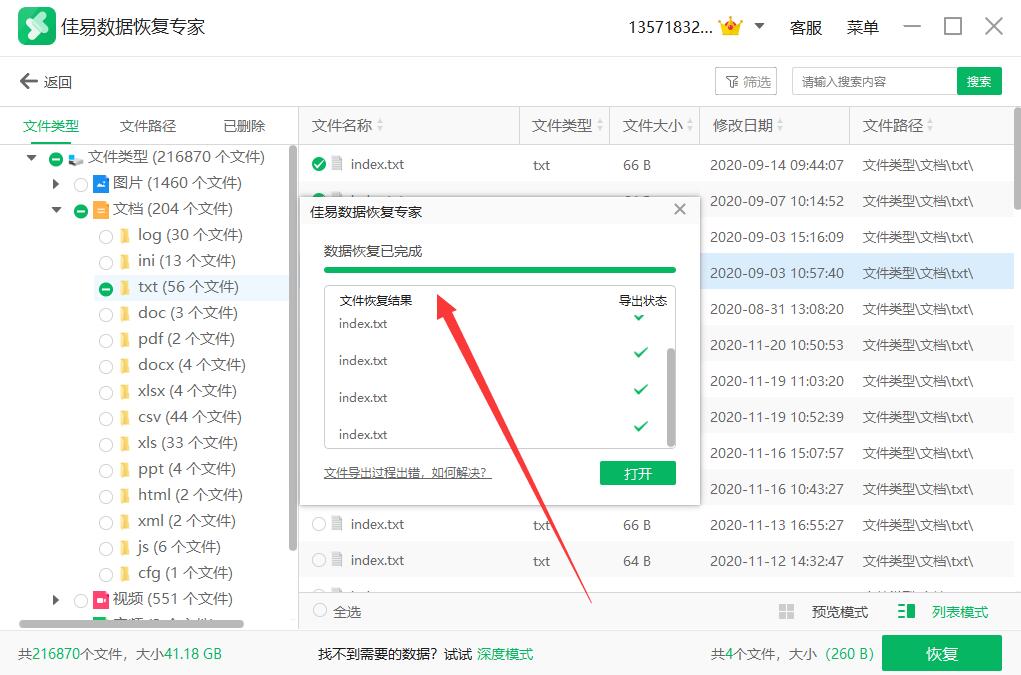Viewport: 1021px width, 675px height.
Task: Click the 文档 document category icon
Action: point(100,210)
